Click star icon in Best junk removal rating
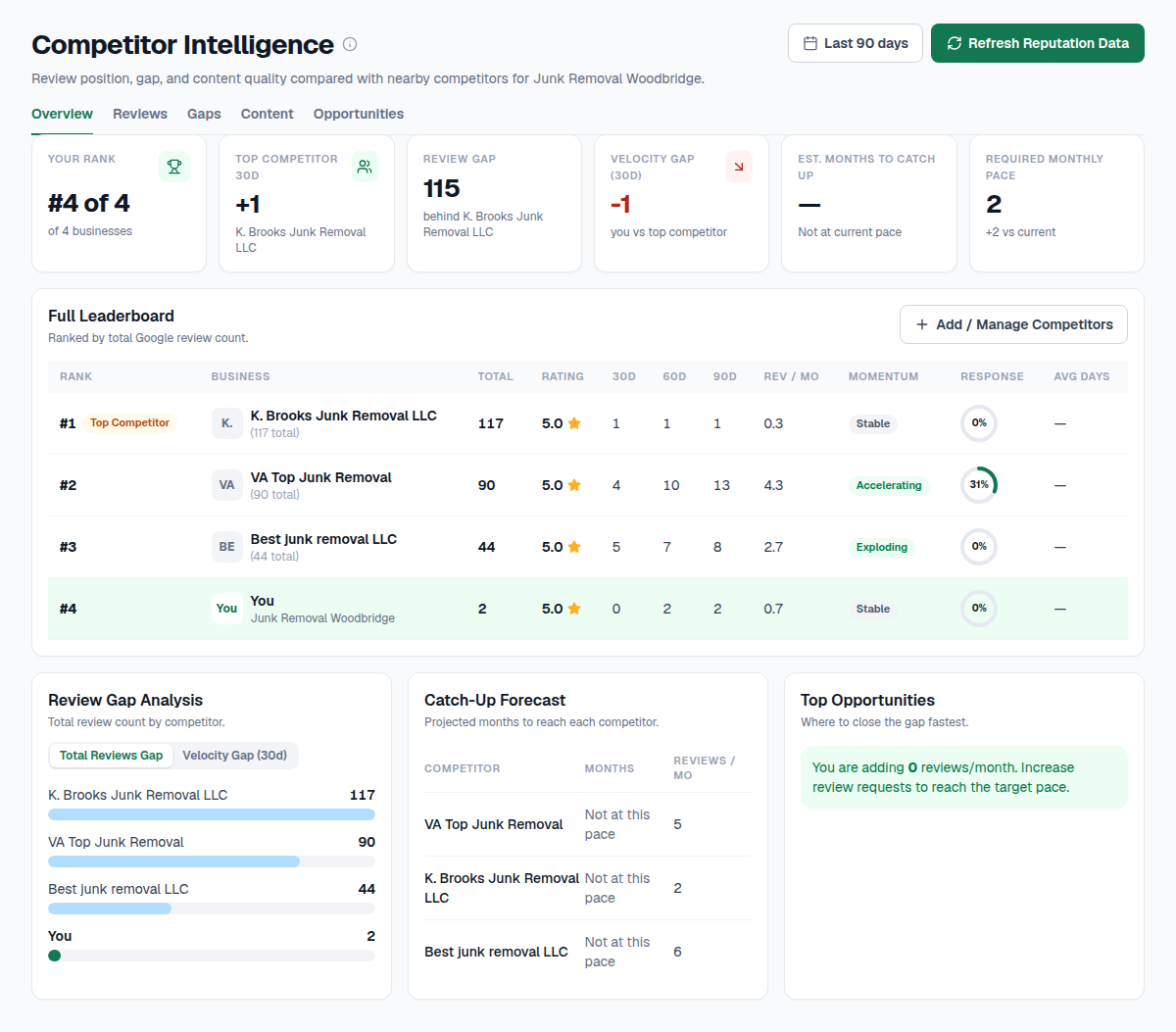 coord(574,547)
